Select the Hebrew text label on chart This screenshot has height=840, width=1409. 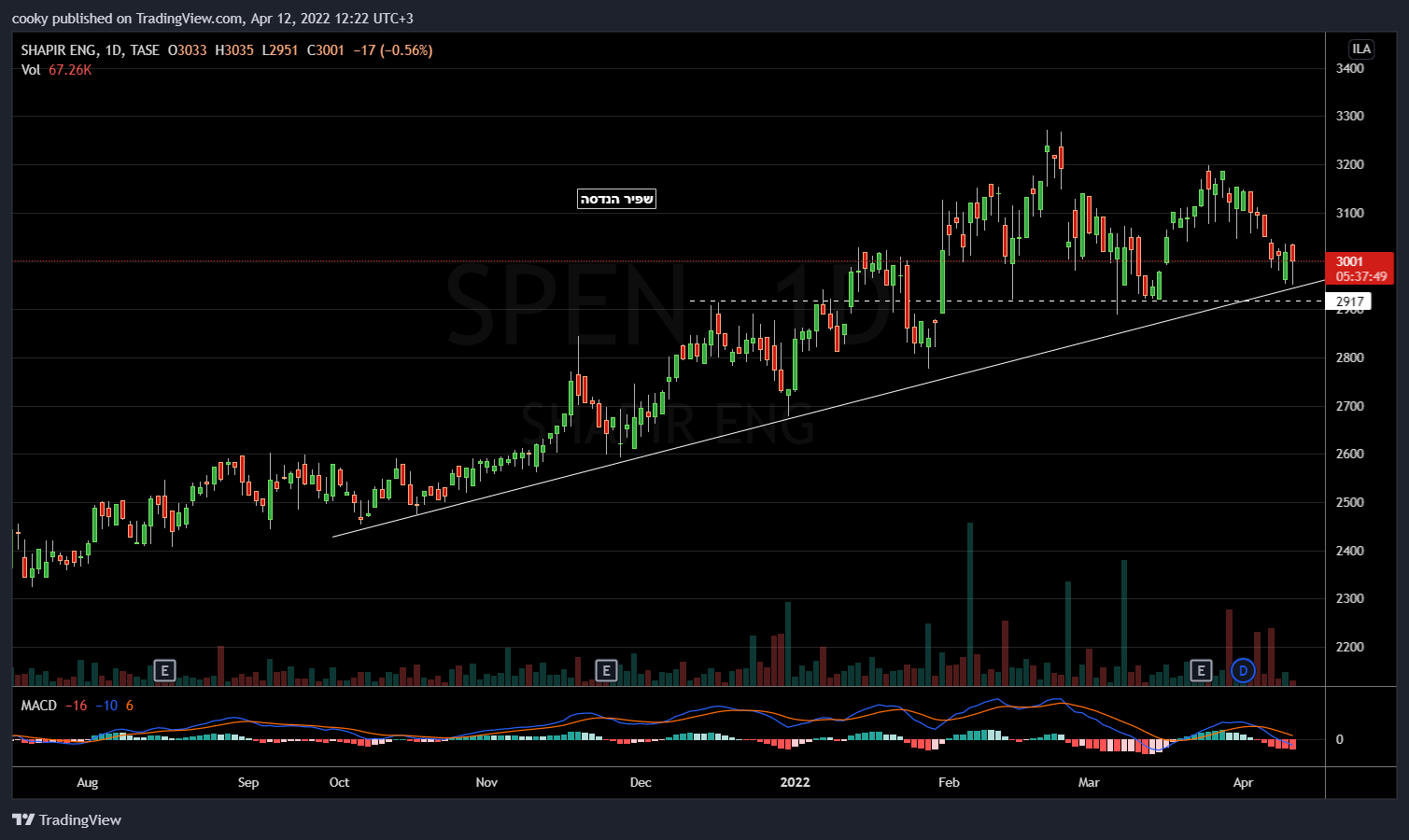point(616,199)
